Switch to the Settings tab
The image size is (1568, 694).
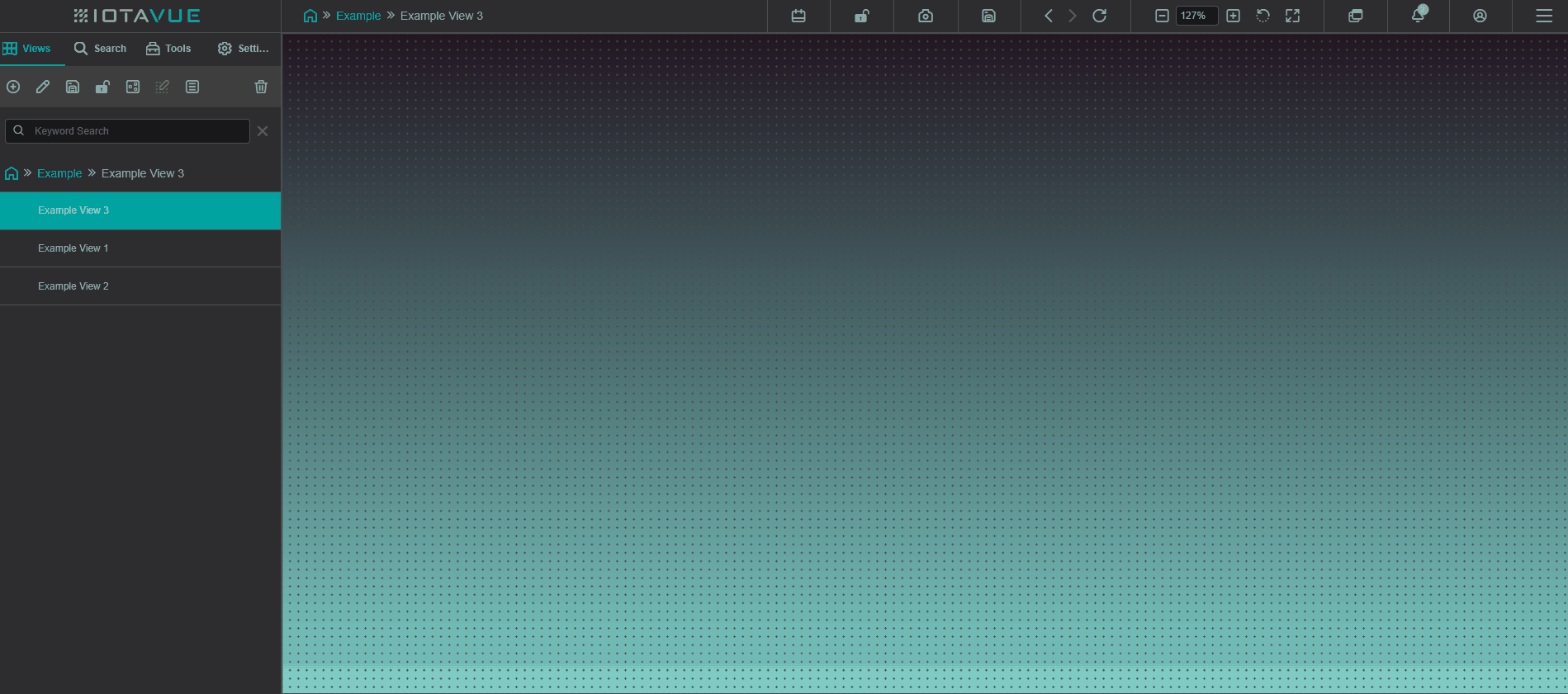coord(243,49)
